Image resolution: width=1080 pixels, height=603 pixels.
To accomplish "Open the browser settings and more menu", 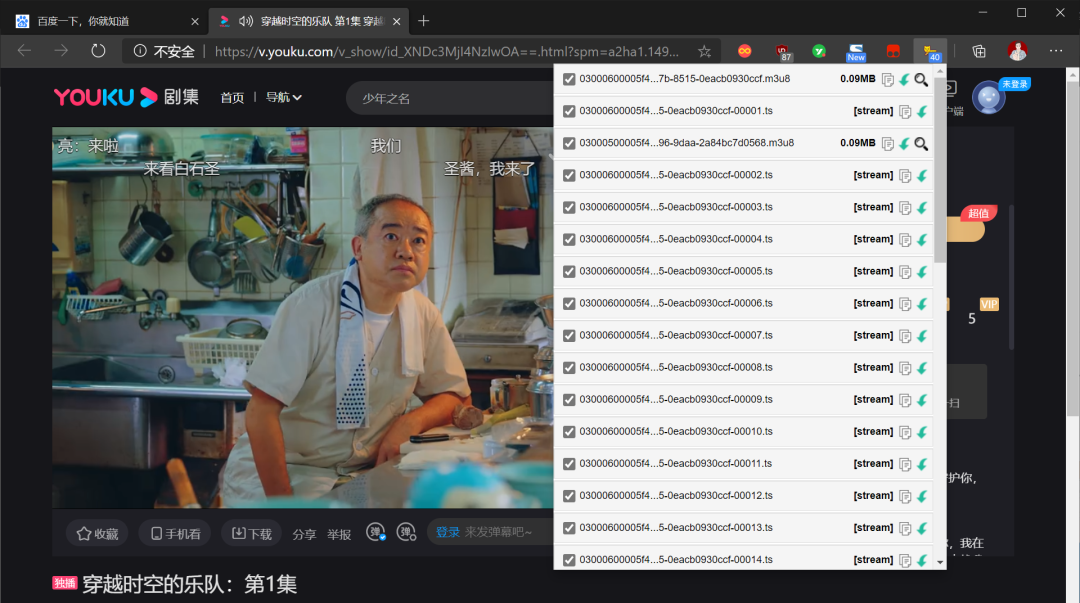I will click(1056, 51).
